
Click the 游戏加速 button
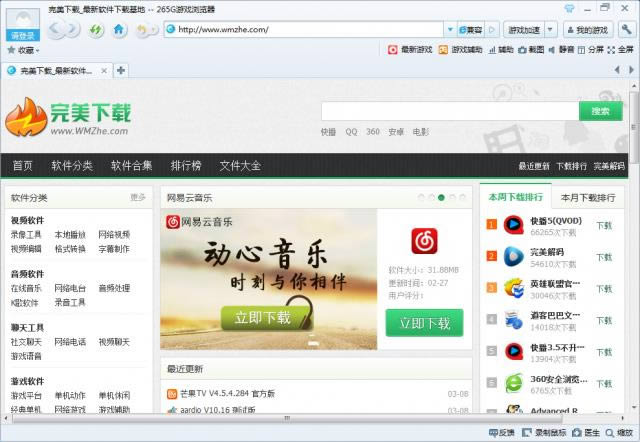(524, 30)
